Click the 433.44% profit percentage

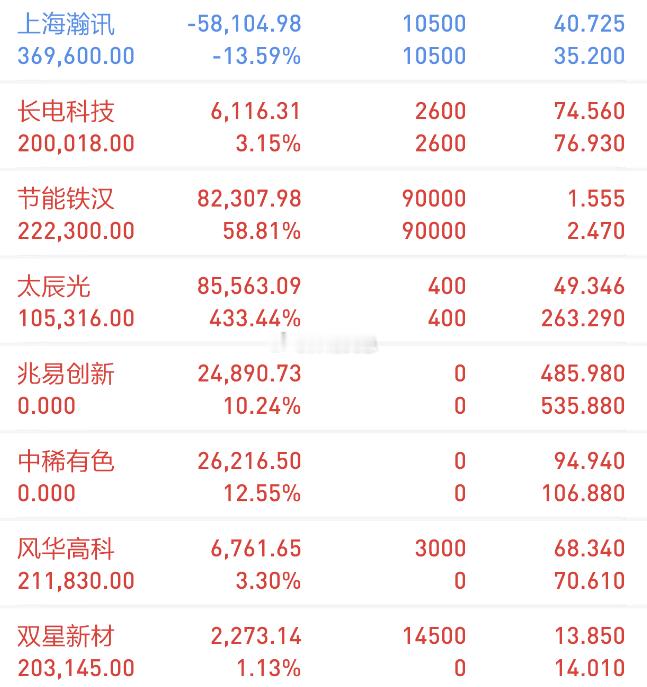[255, 319]
